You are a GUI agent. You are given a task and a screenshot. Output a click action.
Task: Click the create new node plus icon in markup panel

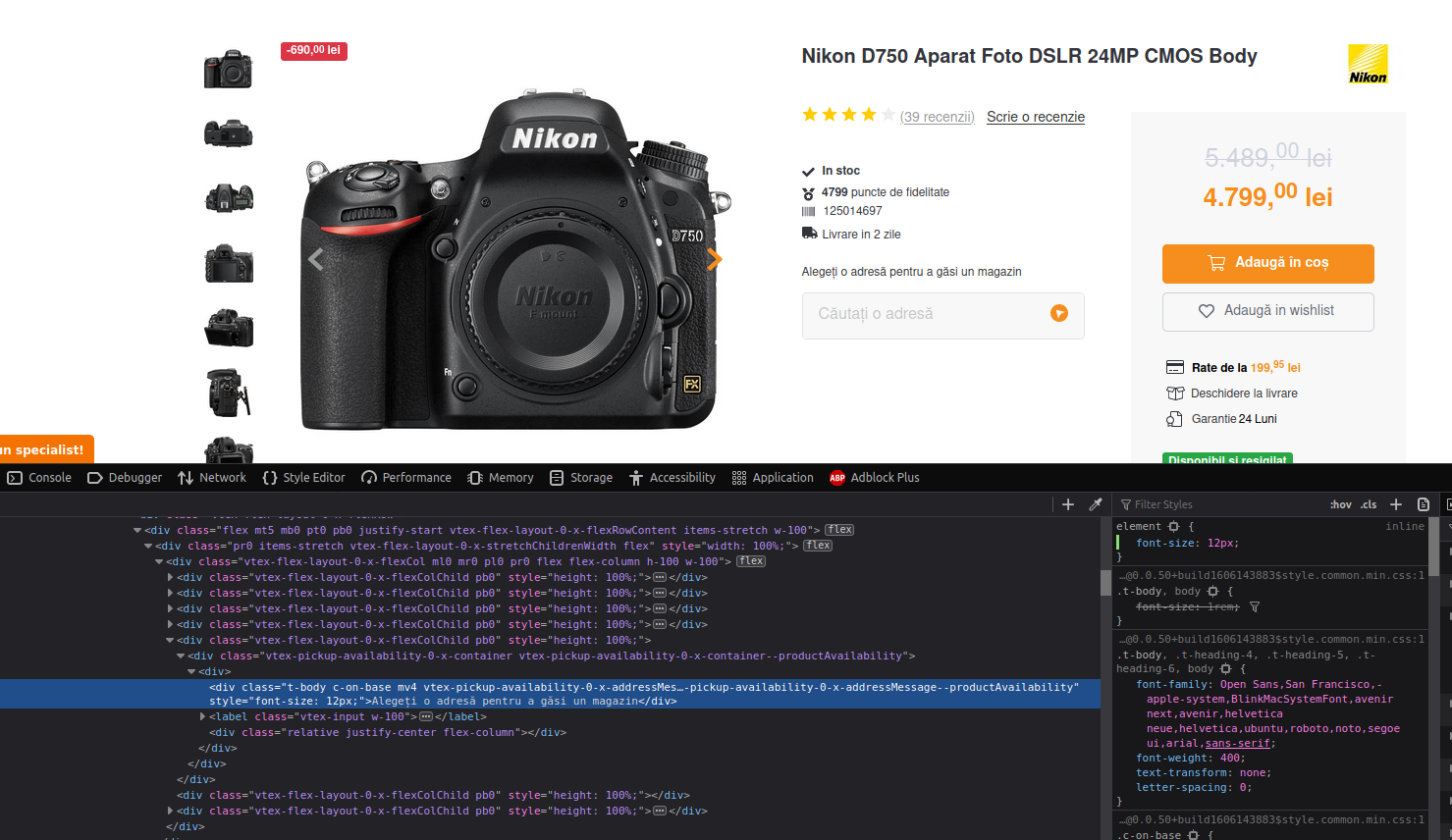tap(1068, 504)
